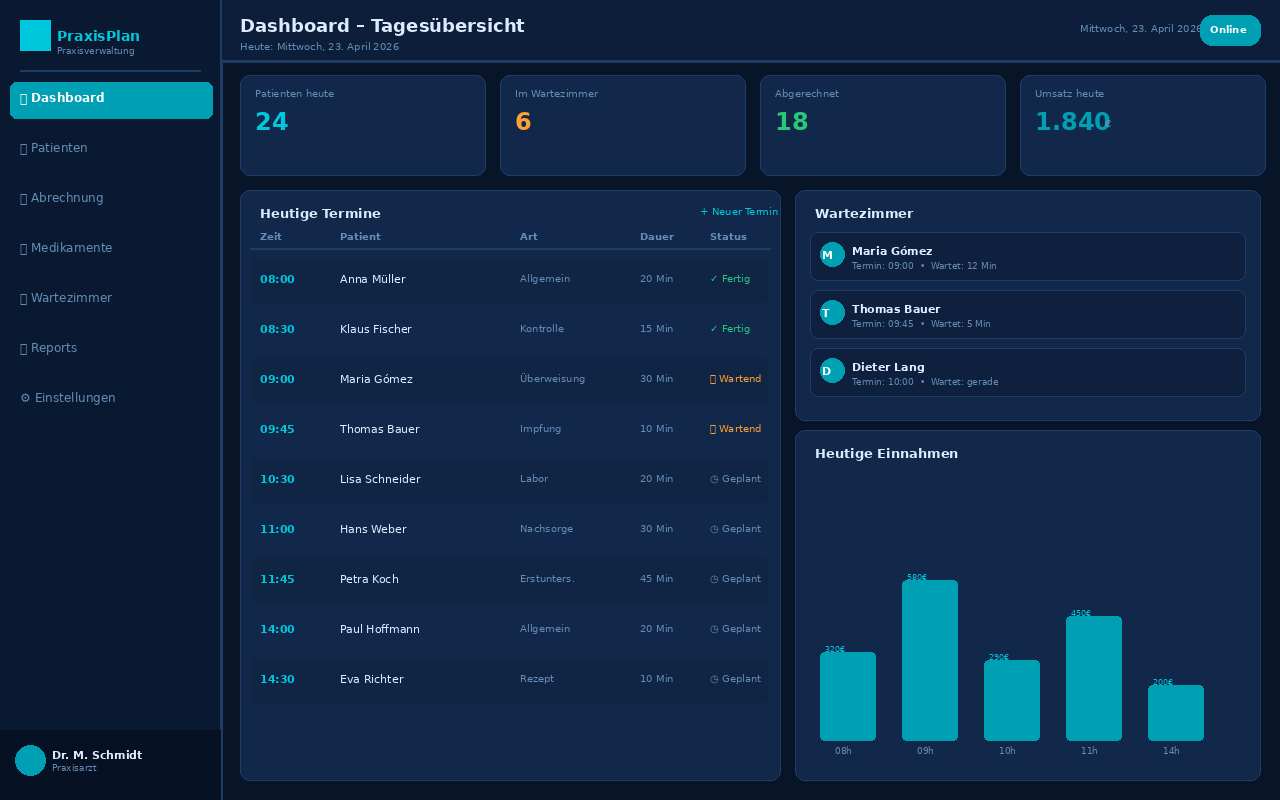Click the Im Wartezimmer stat card
The width and height of the screenshot is (1280, 800).
coord(622,125)
